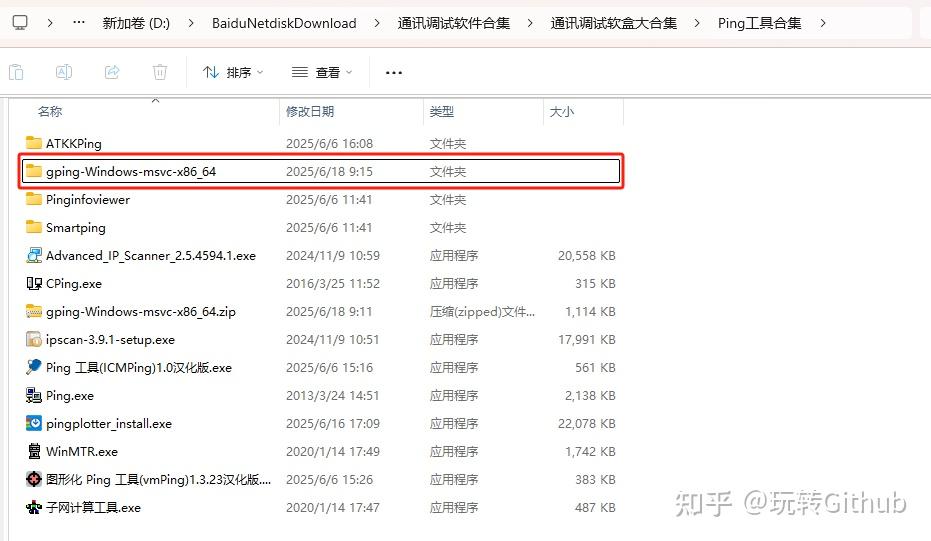Click folder name ATKKPing

coord(74,144)
